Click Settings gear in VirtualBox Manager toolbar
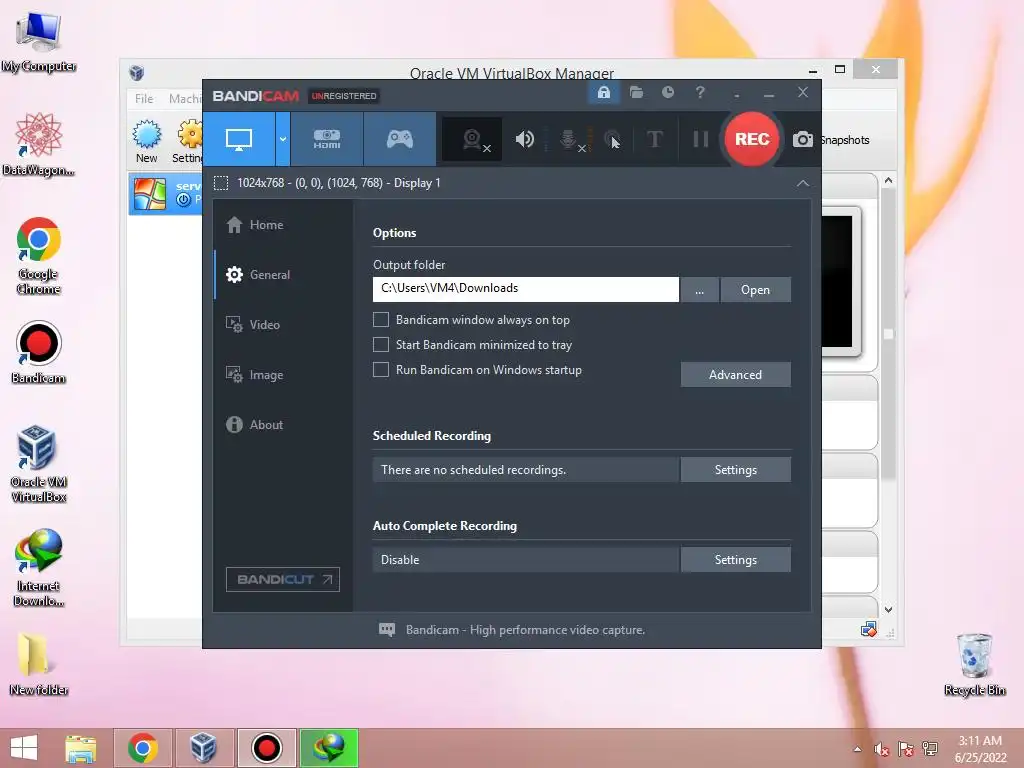The image size is (1024, 768). coord(189,141)
